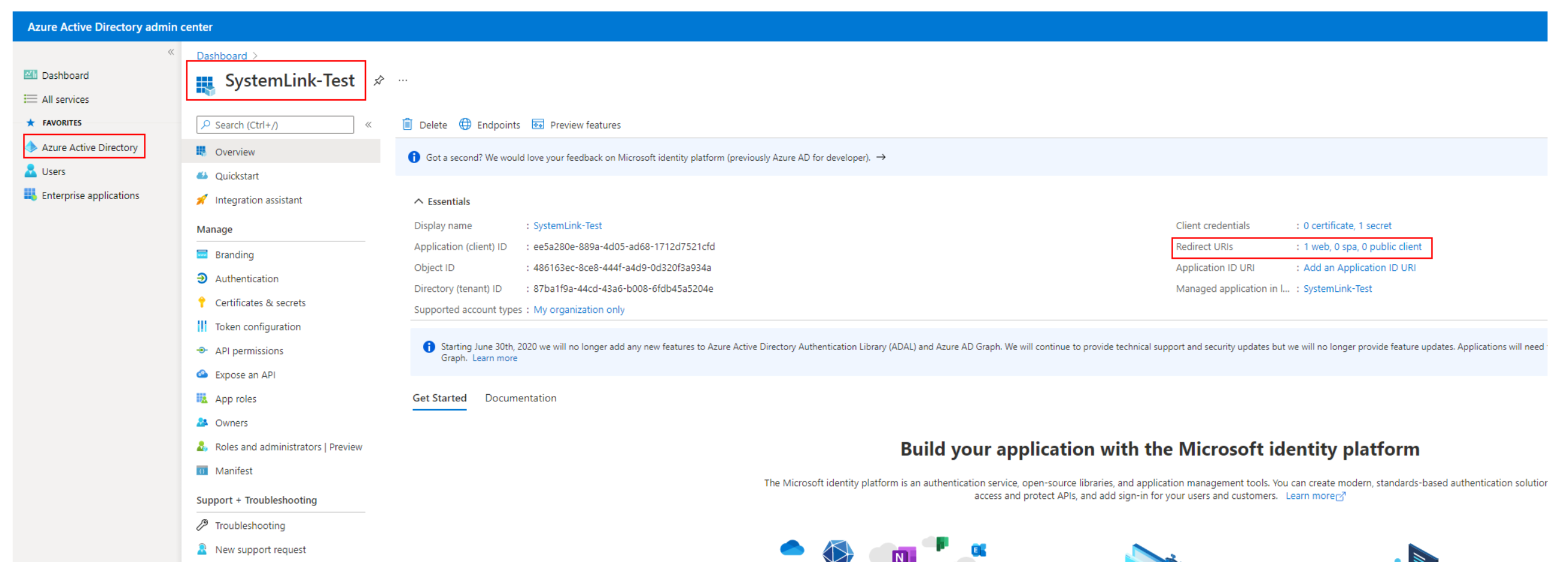Click the App roles icon

(x=202, y=398)
